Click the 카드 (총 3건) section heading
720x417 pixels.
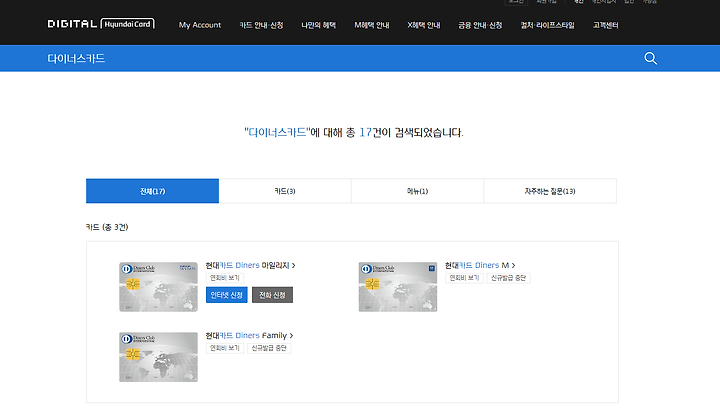(107, 227)
